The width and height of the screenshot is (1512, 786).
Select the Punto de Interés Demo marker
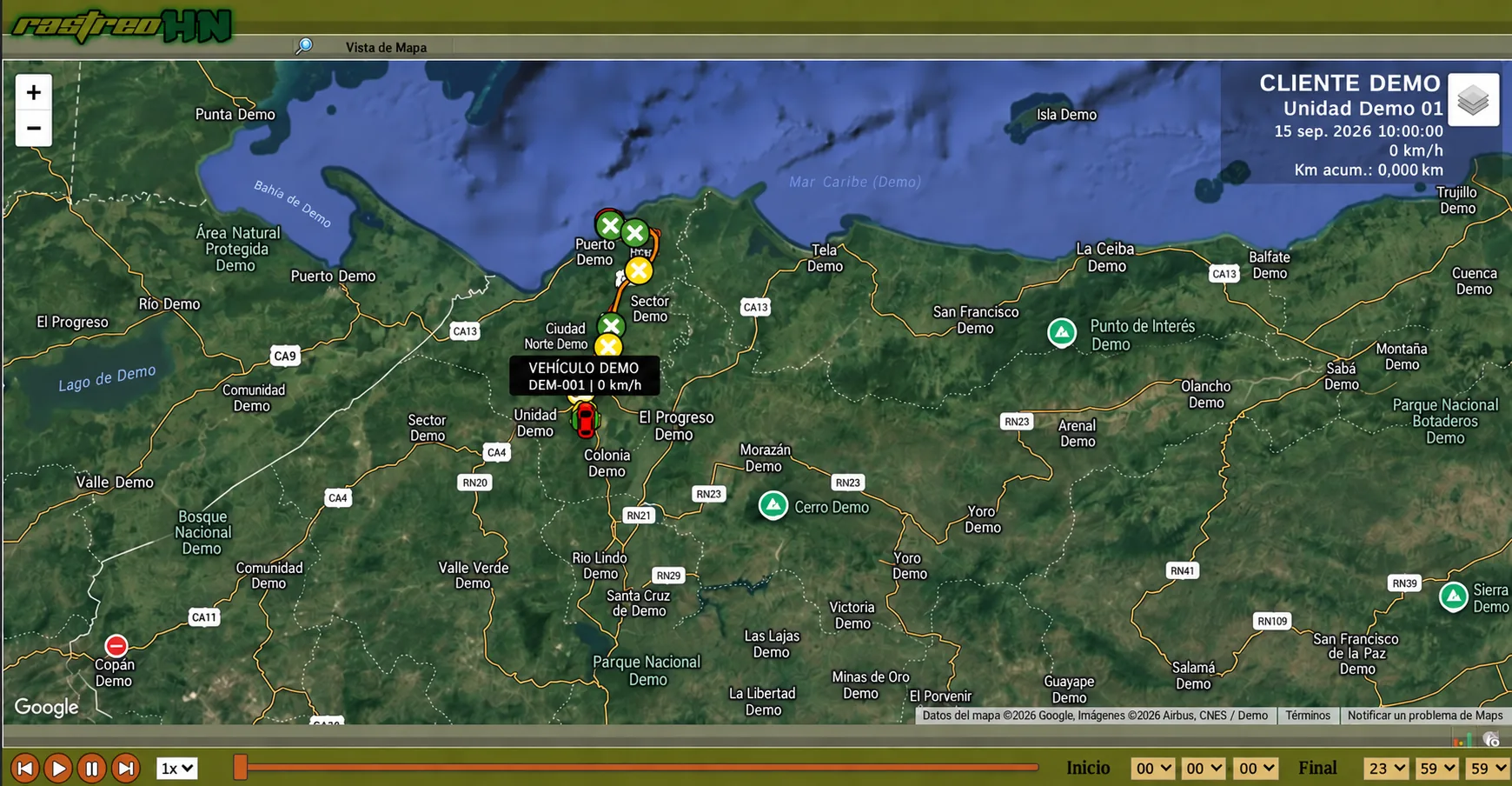click(1061, 332)
